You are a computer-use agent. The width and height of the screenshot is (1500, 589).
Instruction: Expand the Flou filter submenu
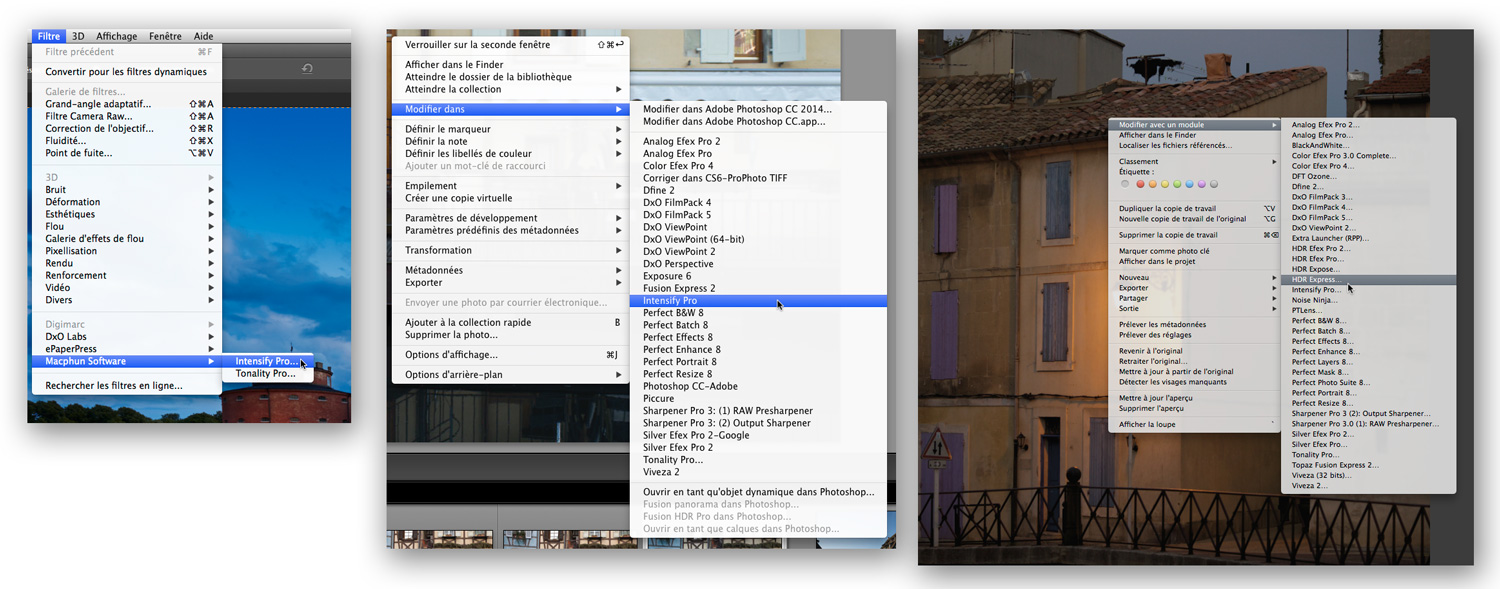126,227
